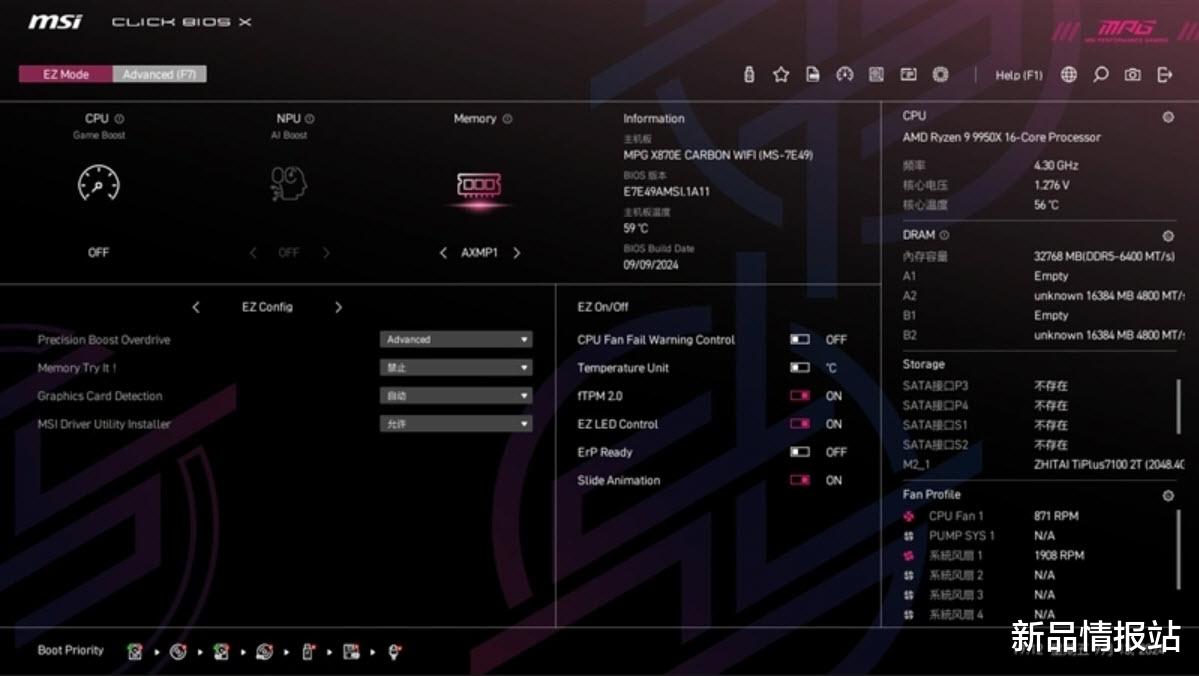Take screenshot with camera icon
The height and width of the screenshot is (676, 1199).
point(1132,74)
